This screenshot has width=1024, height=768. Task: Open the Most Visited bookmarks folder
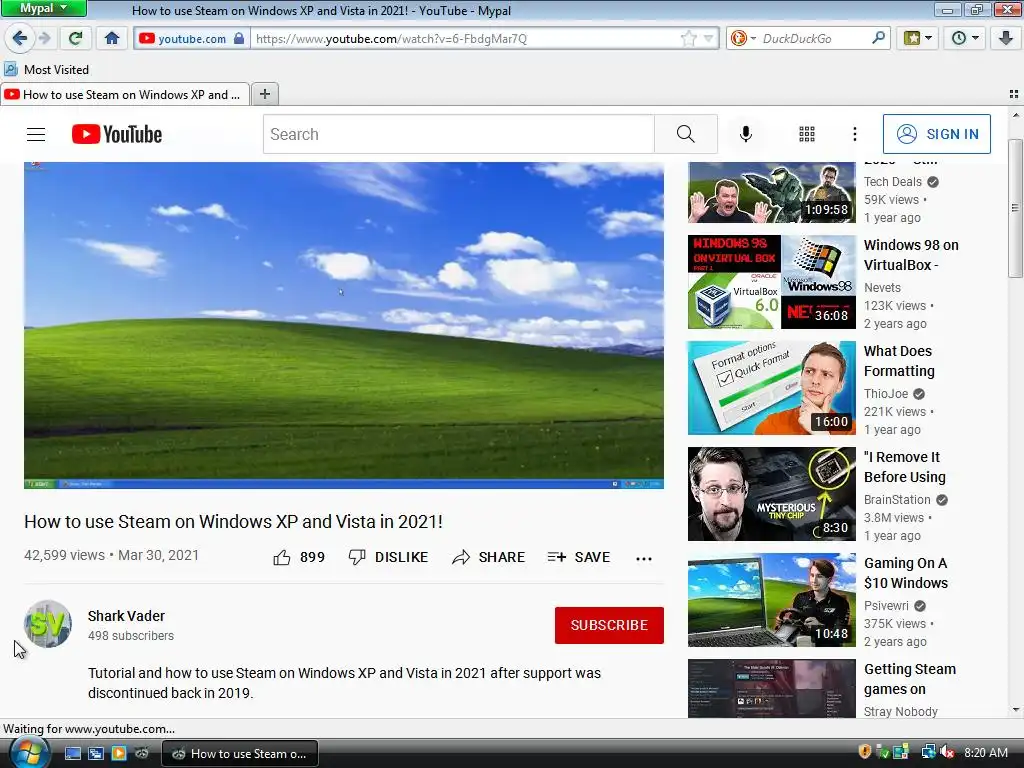46,69
